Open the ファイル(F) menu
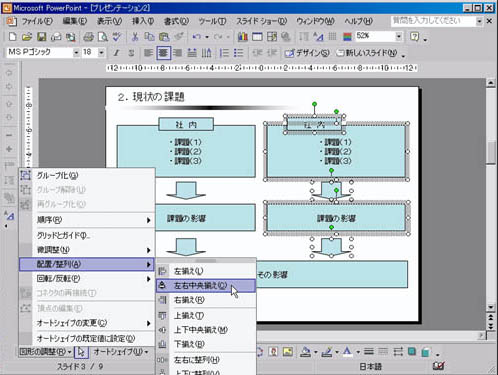This screenshot has width=498, height=375. coord(37,21)
